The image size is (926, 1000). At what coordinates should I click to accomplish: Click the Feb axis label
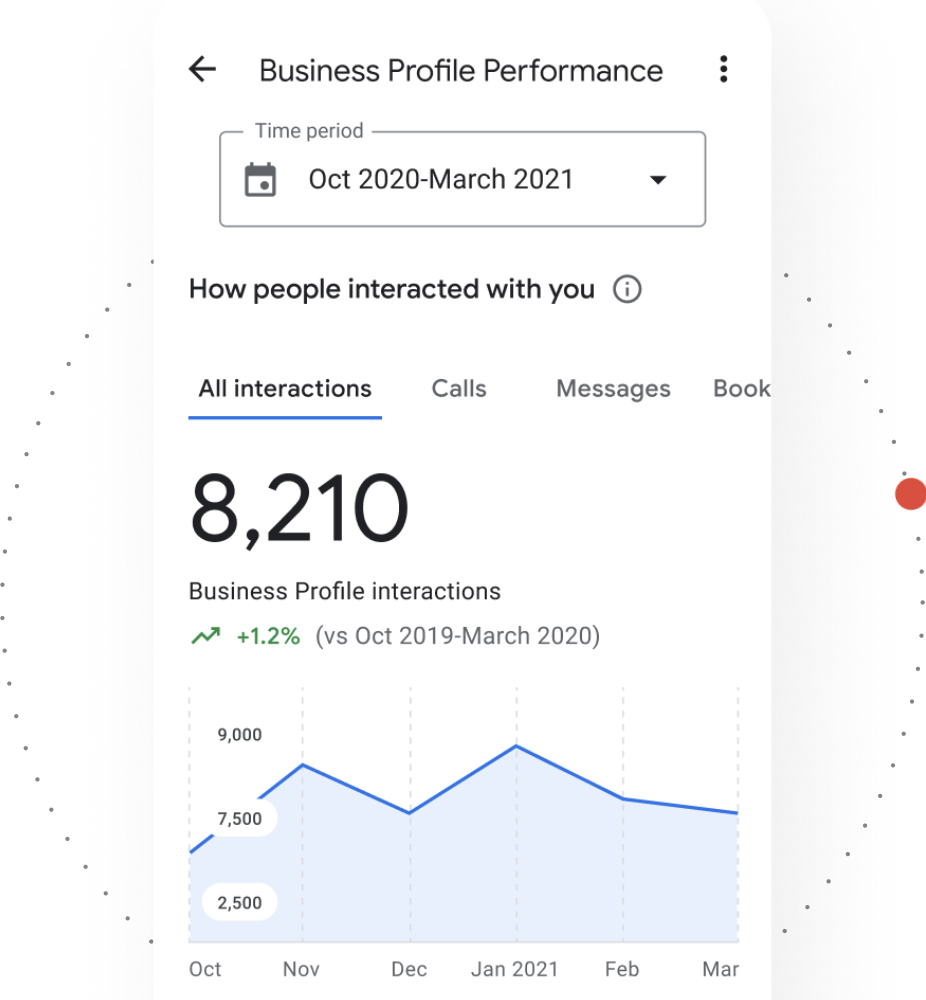click(x=622, y=969)
